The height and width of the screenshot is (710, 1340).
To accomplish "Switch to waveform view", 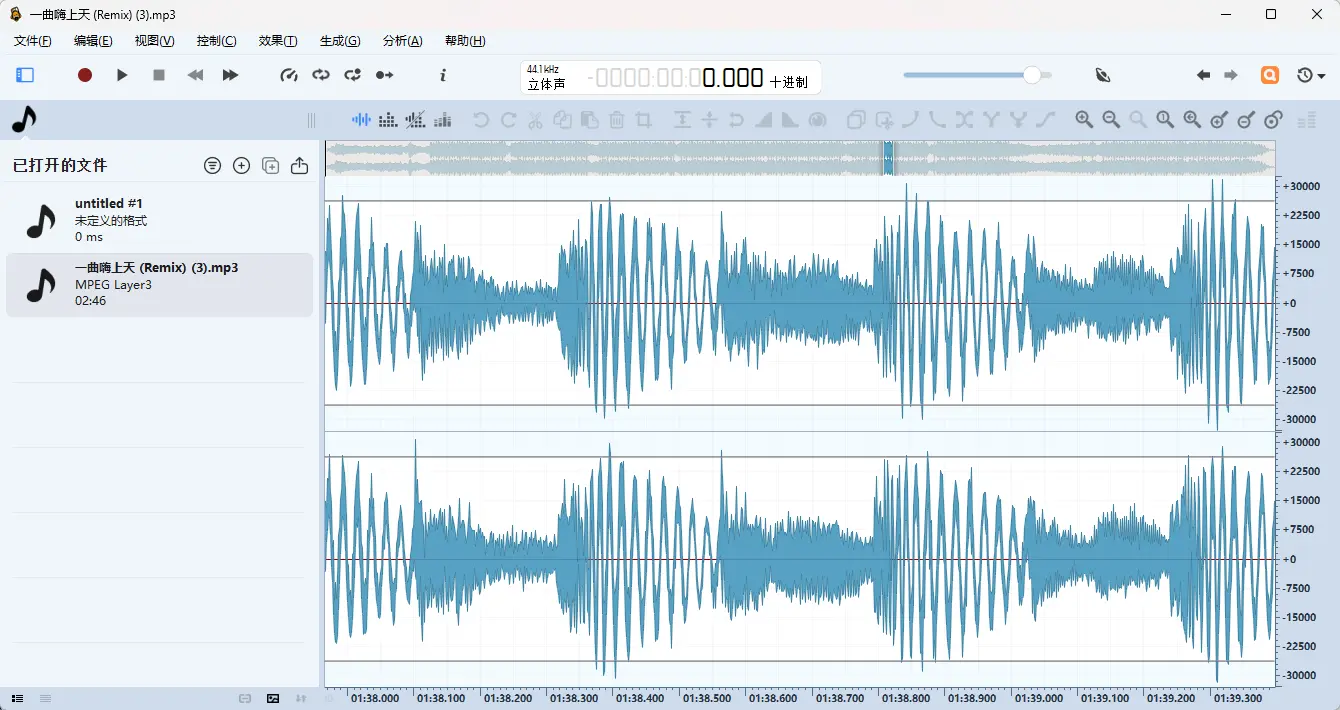I will [361, 120].
